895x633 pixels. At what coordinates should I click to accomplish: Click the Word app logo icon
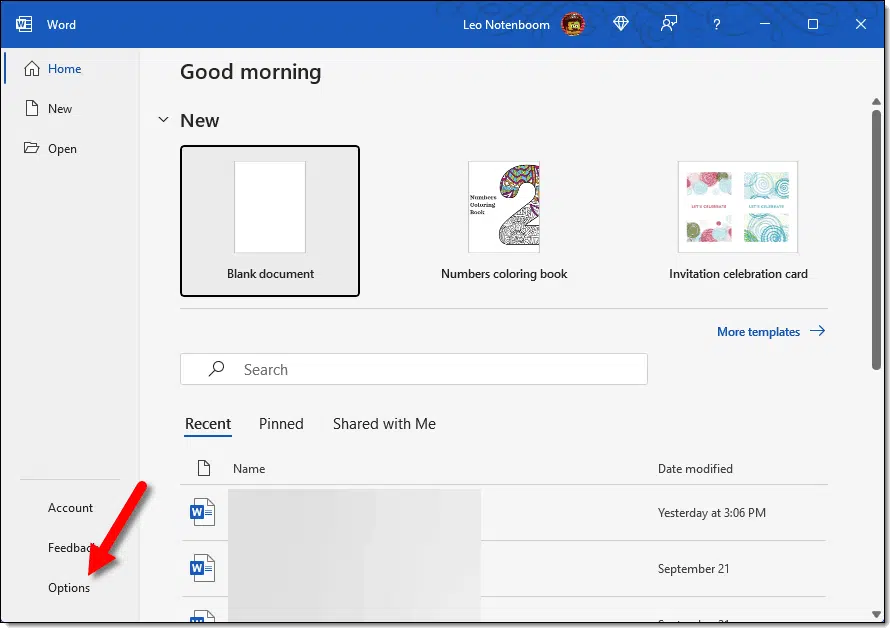click(x=24, y=25)
